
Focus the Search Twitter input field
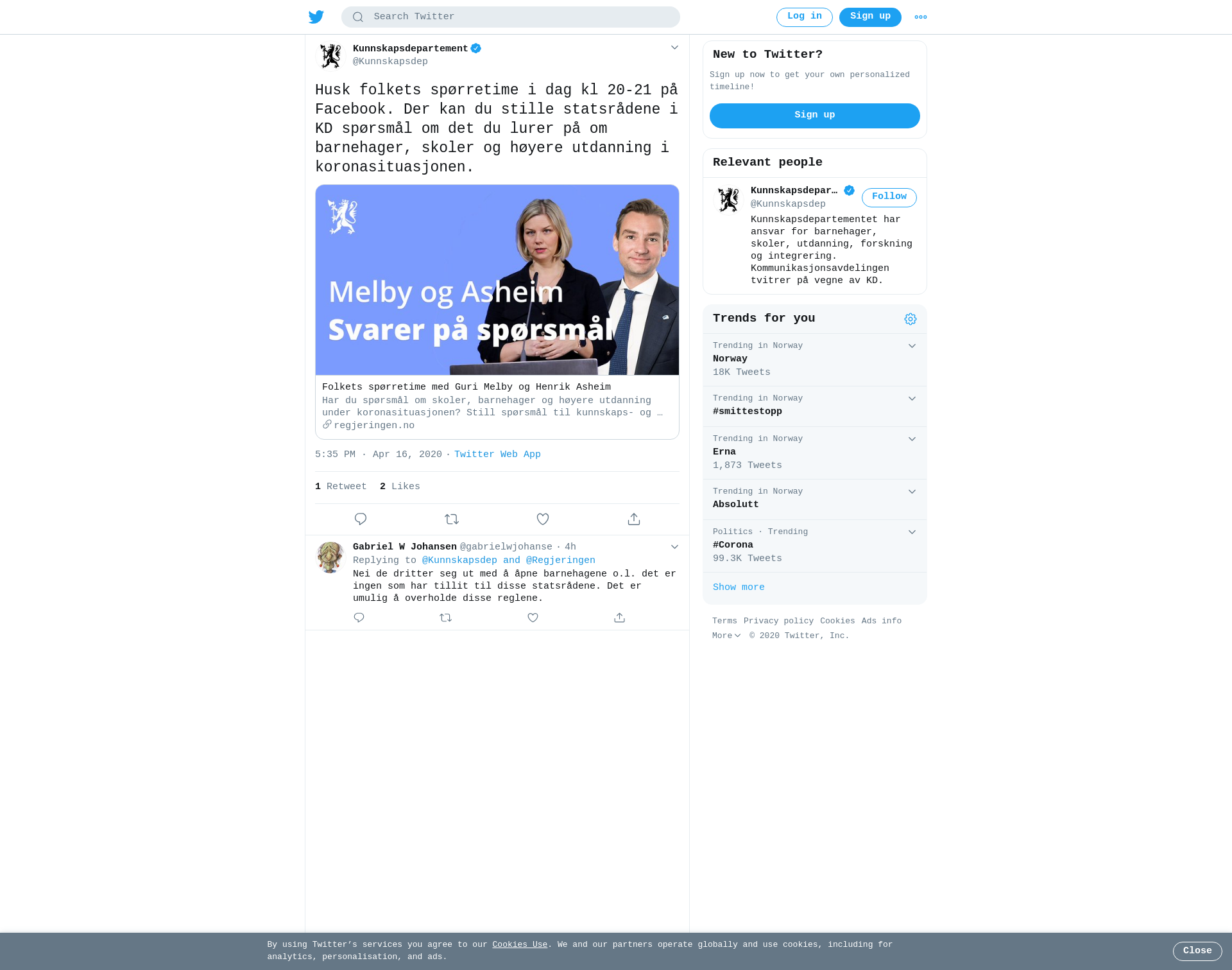pyautogui.click(x=511, y=17)
